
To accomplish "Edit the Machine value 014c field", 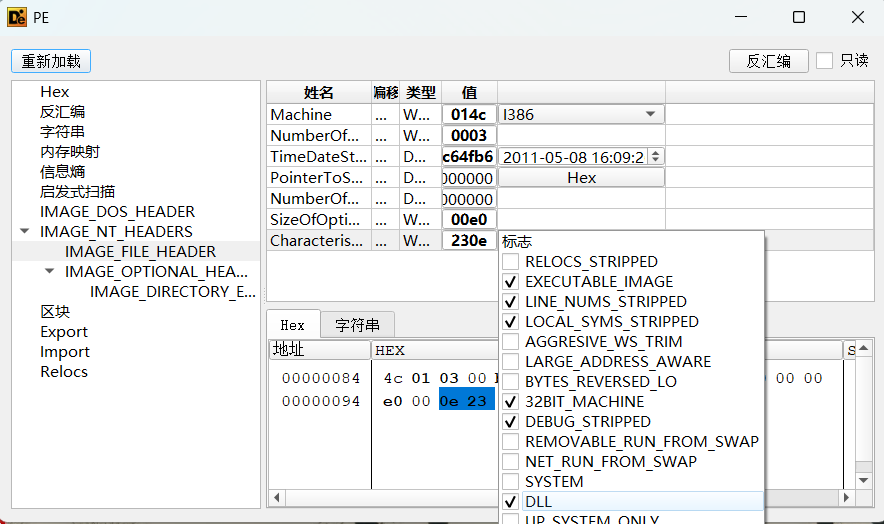I will click(x=468, y=115).
